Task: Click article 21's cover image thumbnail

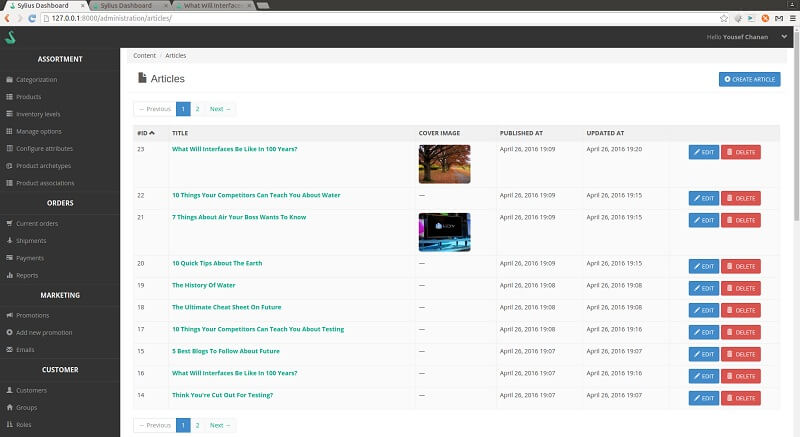Action: (444, 232)
